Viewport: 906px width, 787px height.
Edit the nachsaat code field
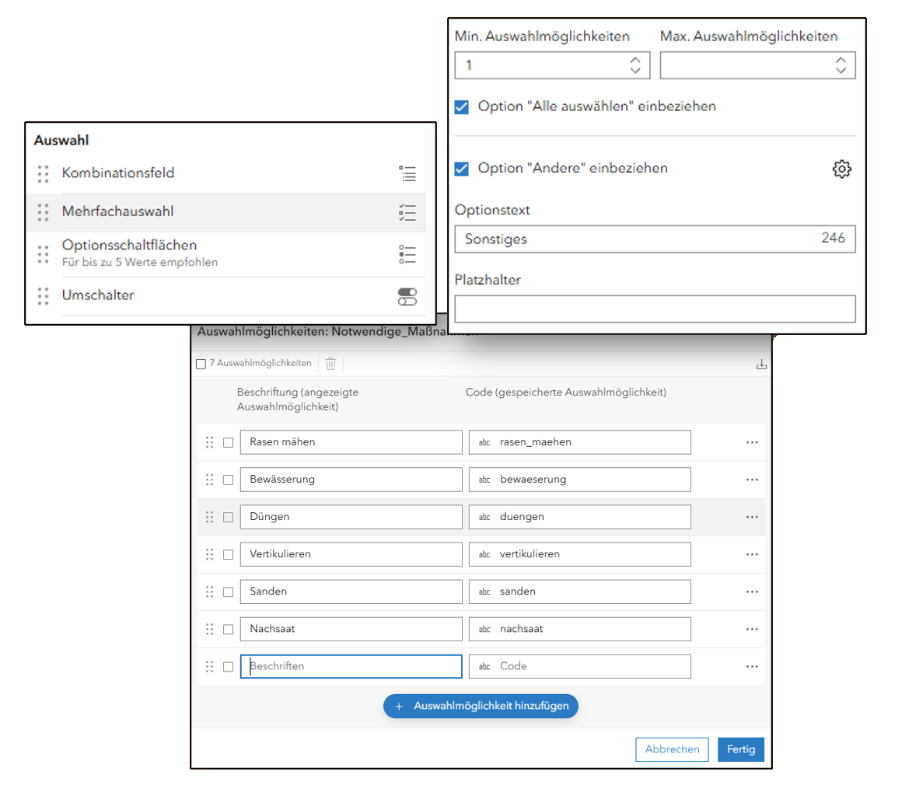click(580, 629)
